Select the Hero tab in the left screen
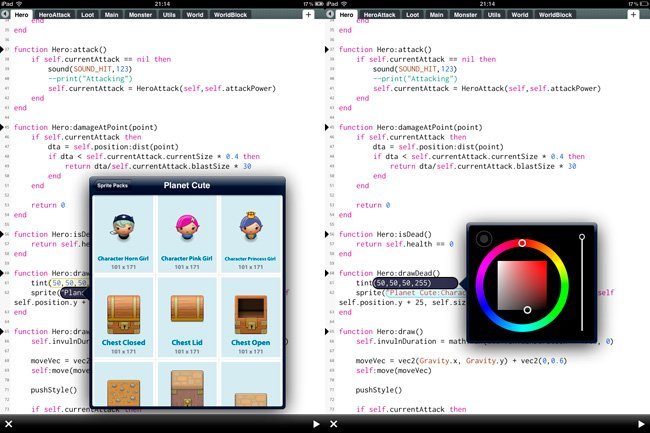The width and height of the screenshot is (650, 433). [x=21, y=15]
